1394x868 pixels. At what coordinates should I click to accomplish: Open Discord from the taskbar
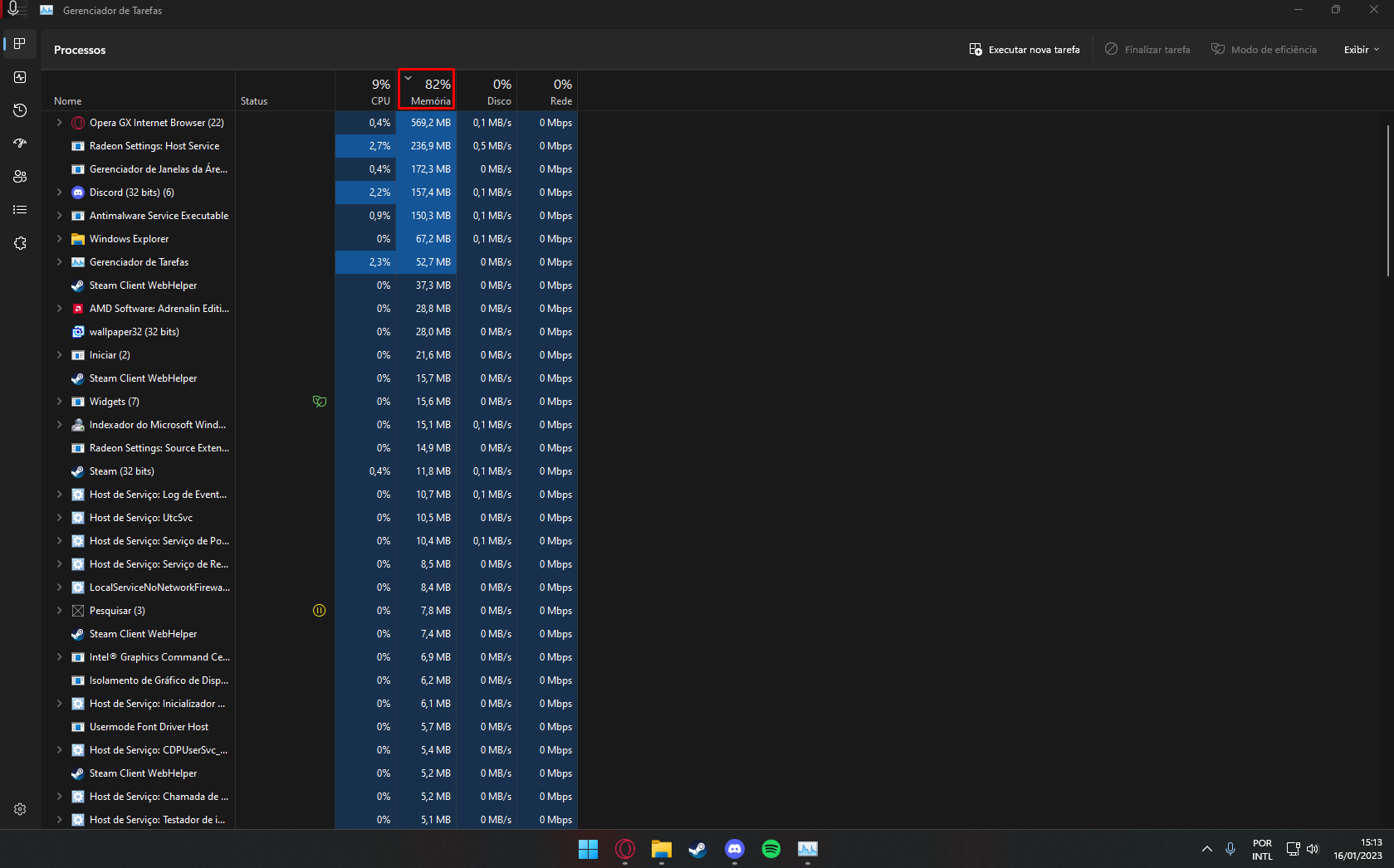pyautogui.click(x=735, y=849)
